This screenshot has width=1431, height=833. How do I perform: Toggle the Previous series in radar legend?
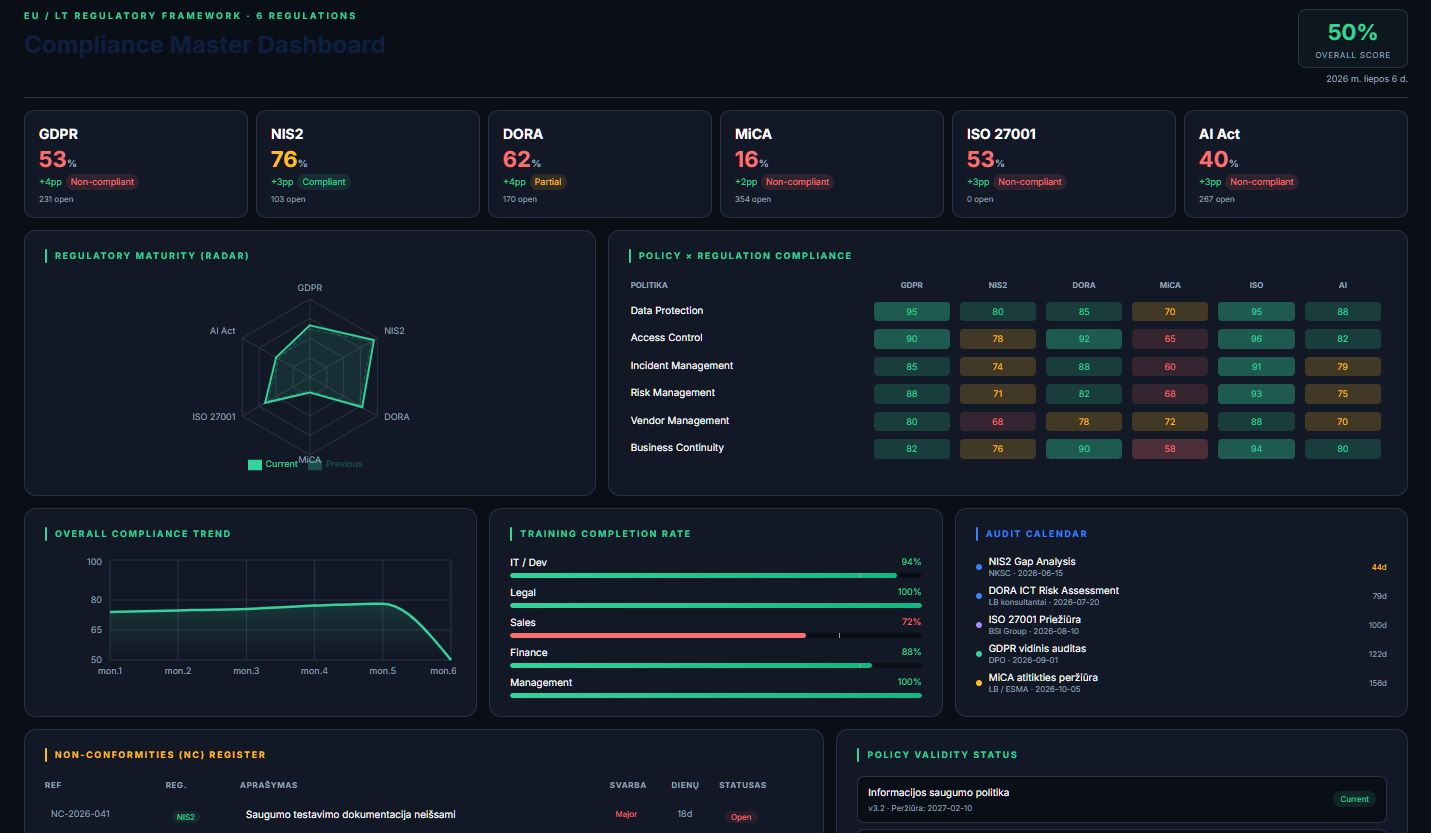[x=336, y=464]
